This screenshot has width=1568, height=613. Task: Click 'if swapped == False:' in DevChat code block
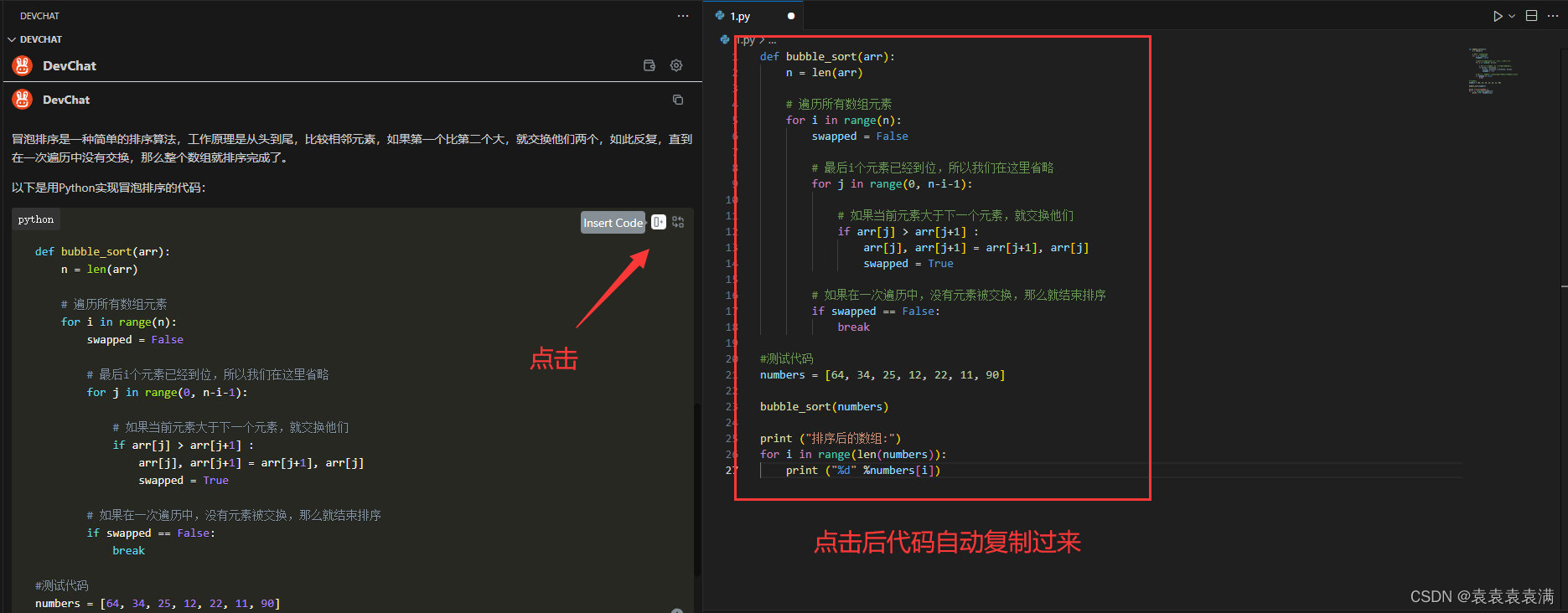(x=151, y=533)
